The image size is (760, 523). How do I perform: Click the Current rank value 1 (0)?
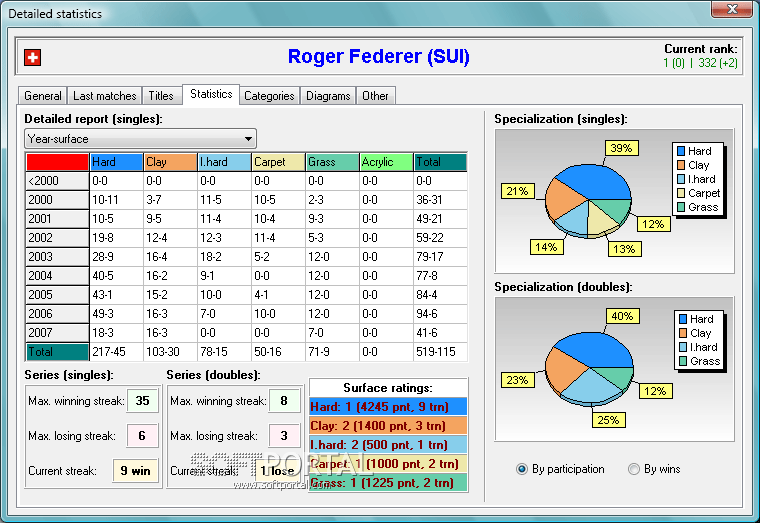(674, 63)
